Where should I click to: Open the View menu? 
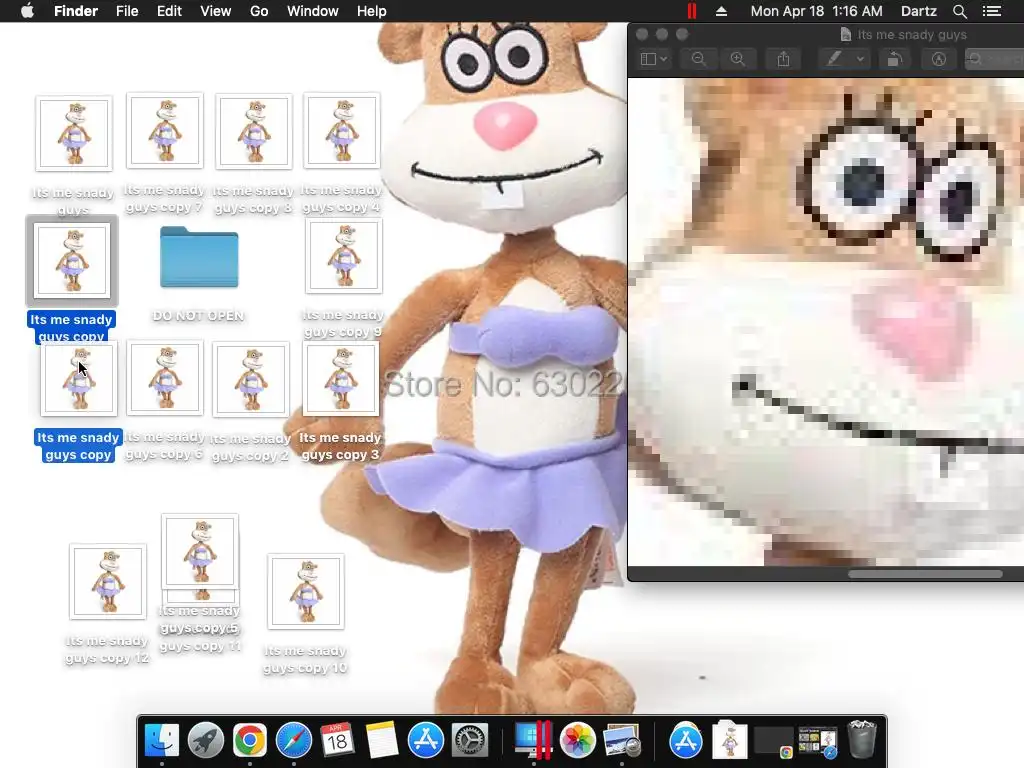(x=216, y=11)
